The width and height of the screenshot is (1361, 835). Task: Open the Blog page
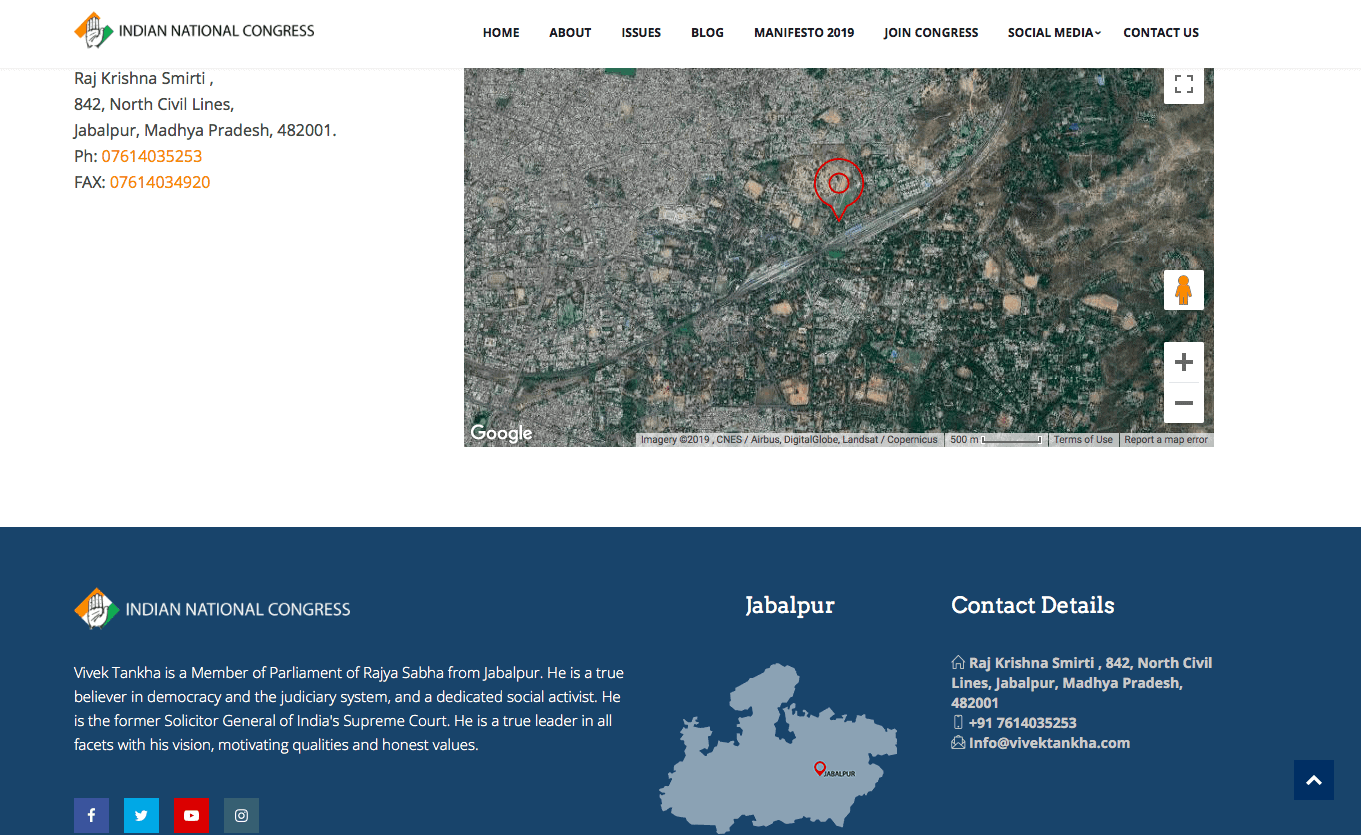(707, 33)
